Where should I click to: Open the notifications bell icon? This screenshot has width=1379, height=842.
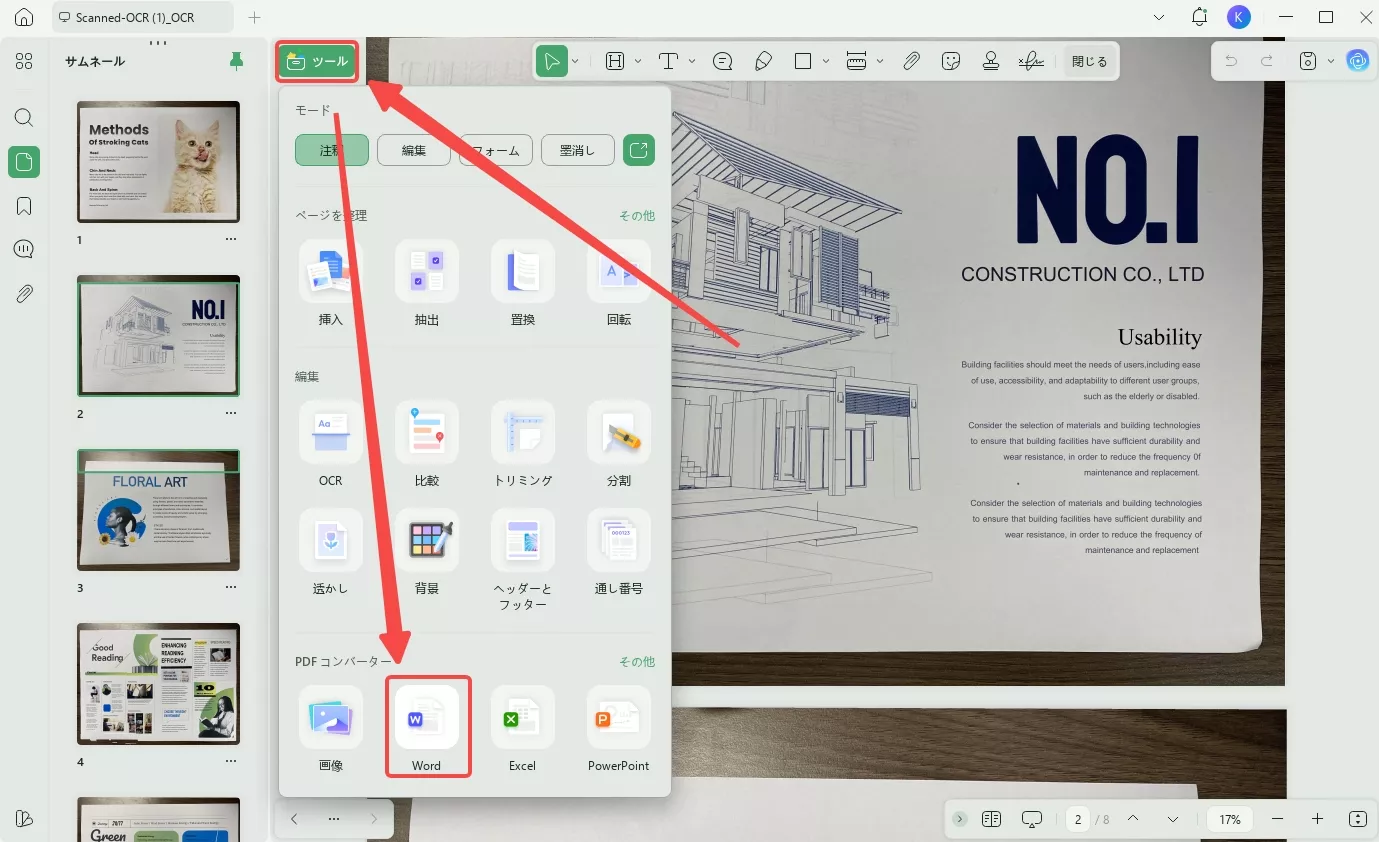(x=1200, y=17)
